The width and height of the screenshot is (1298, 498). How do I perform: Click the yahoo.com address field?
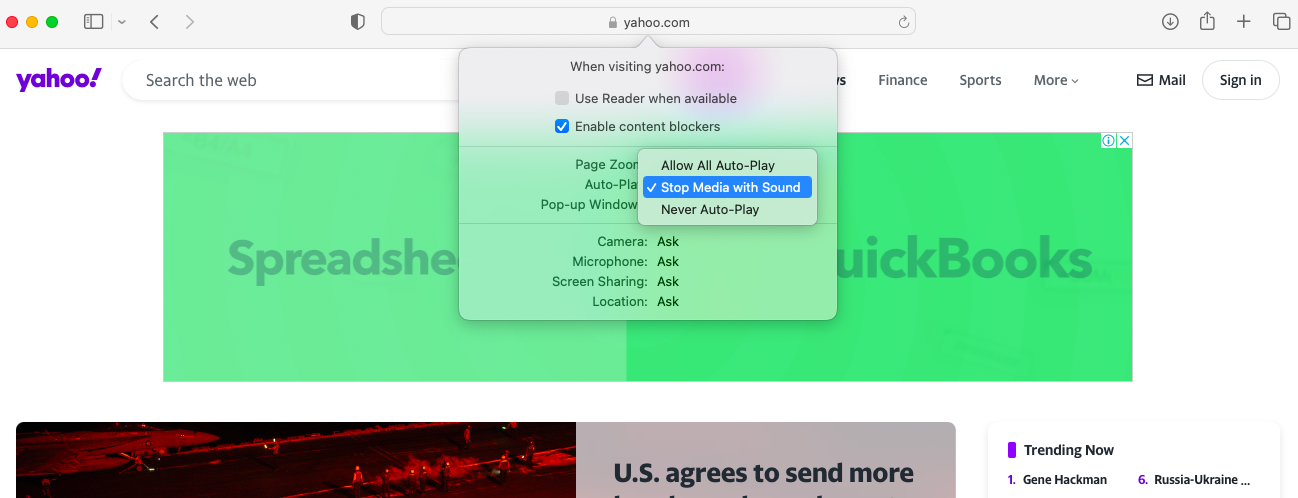point(648,22)
